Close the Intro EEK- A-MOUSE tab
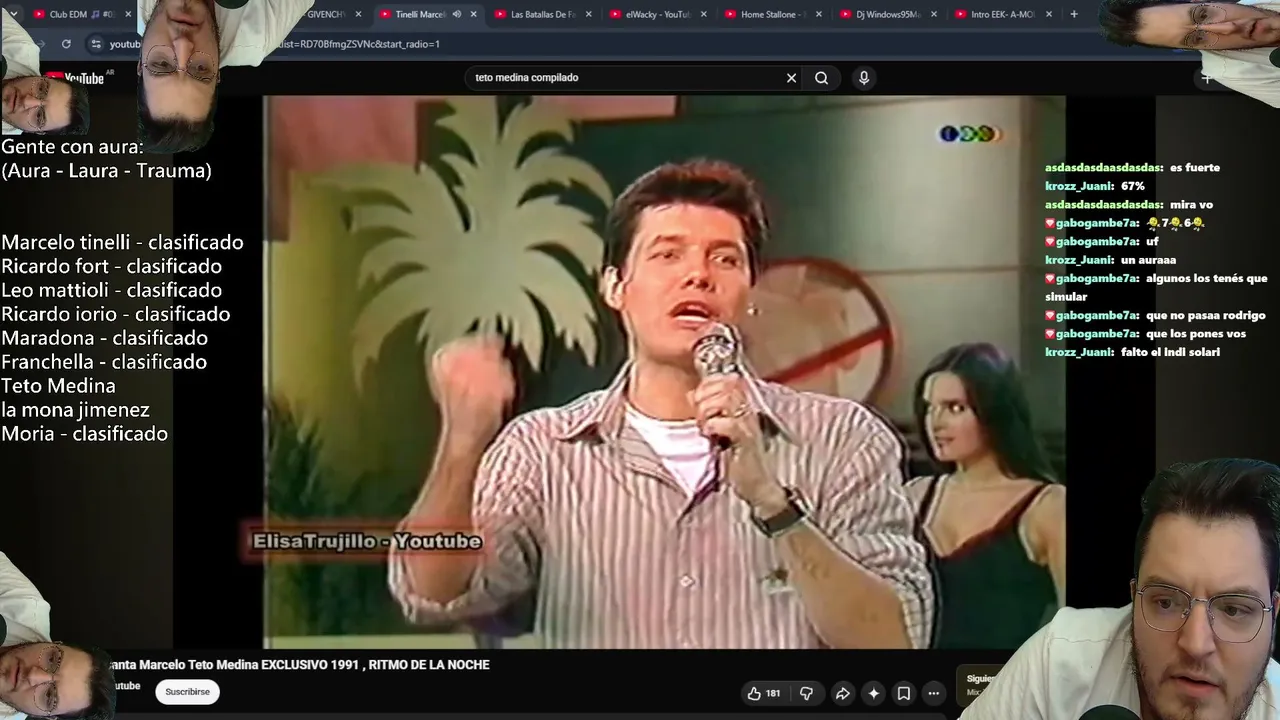The image size is (1280, 720). 1049,14
